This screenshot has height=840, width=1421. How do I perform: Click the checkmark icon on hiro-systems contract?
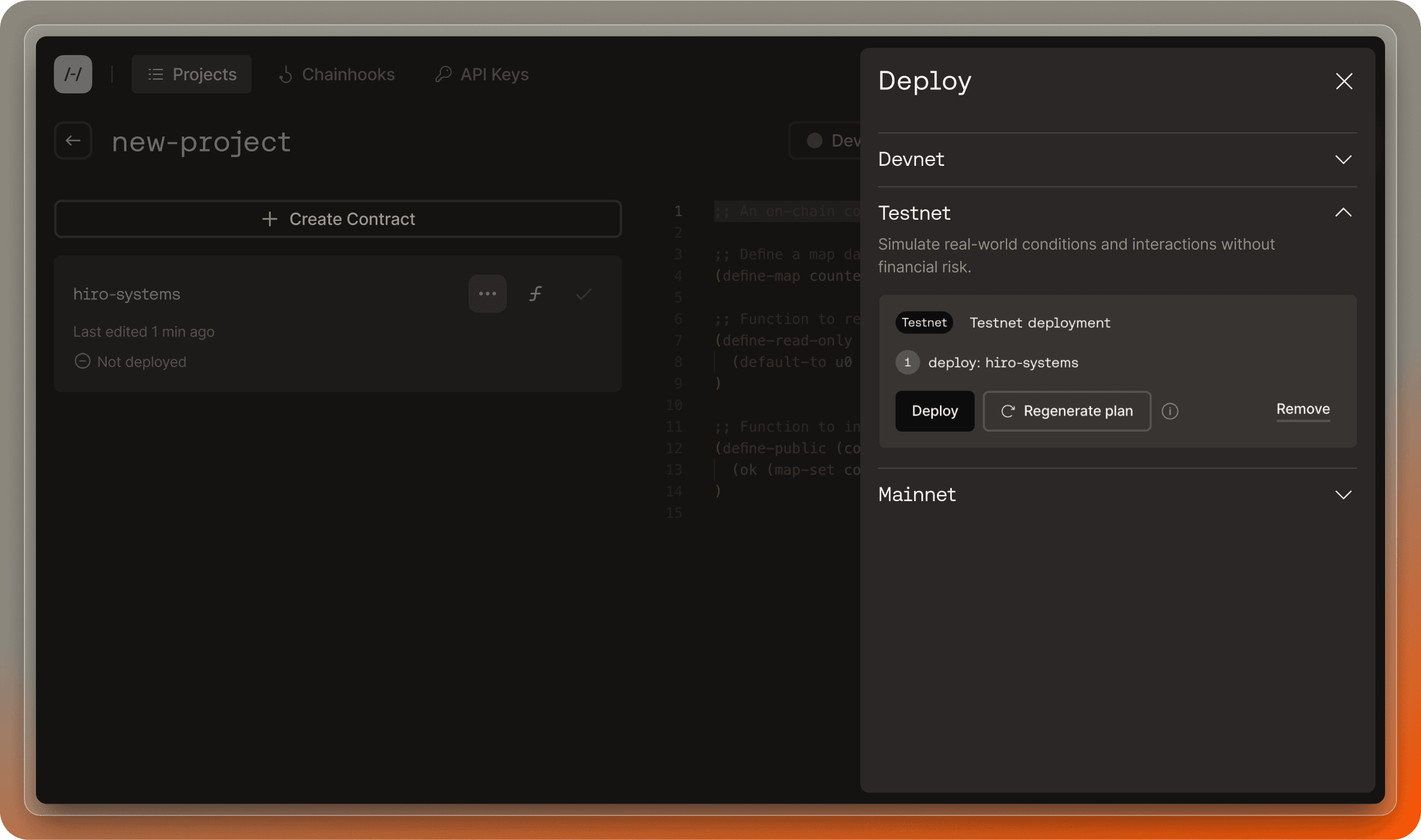coord(583,293)
